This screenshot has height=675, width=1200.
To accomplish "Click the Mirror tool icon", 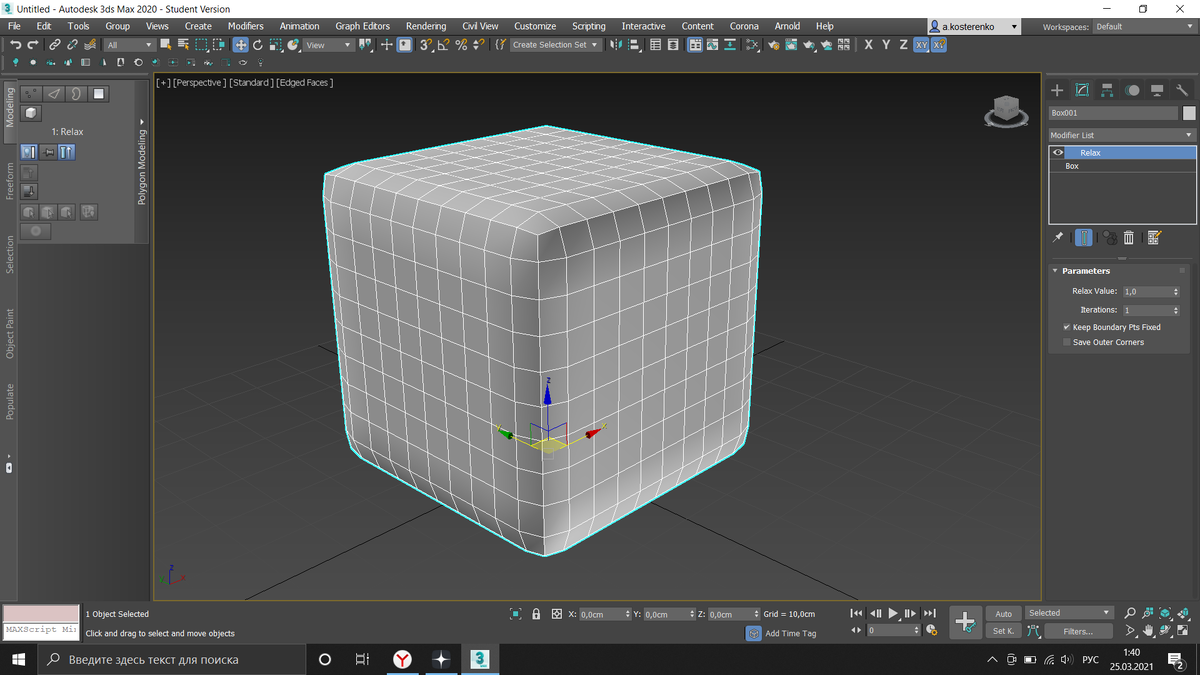I will [616, 45].
